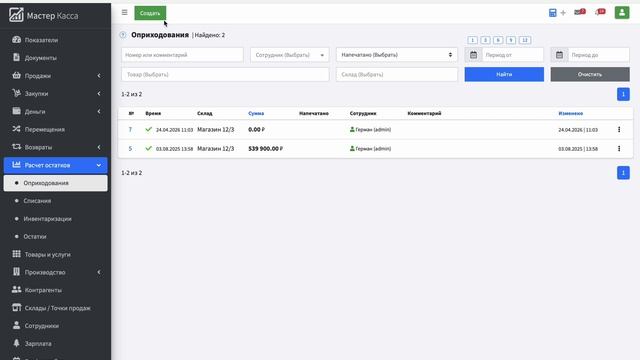Open receipt number 5 link
Image resolution: width=640 pixels, height=360 pixels.
click(x=130, y=149)
